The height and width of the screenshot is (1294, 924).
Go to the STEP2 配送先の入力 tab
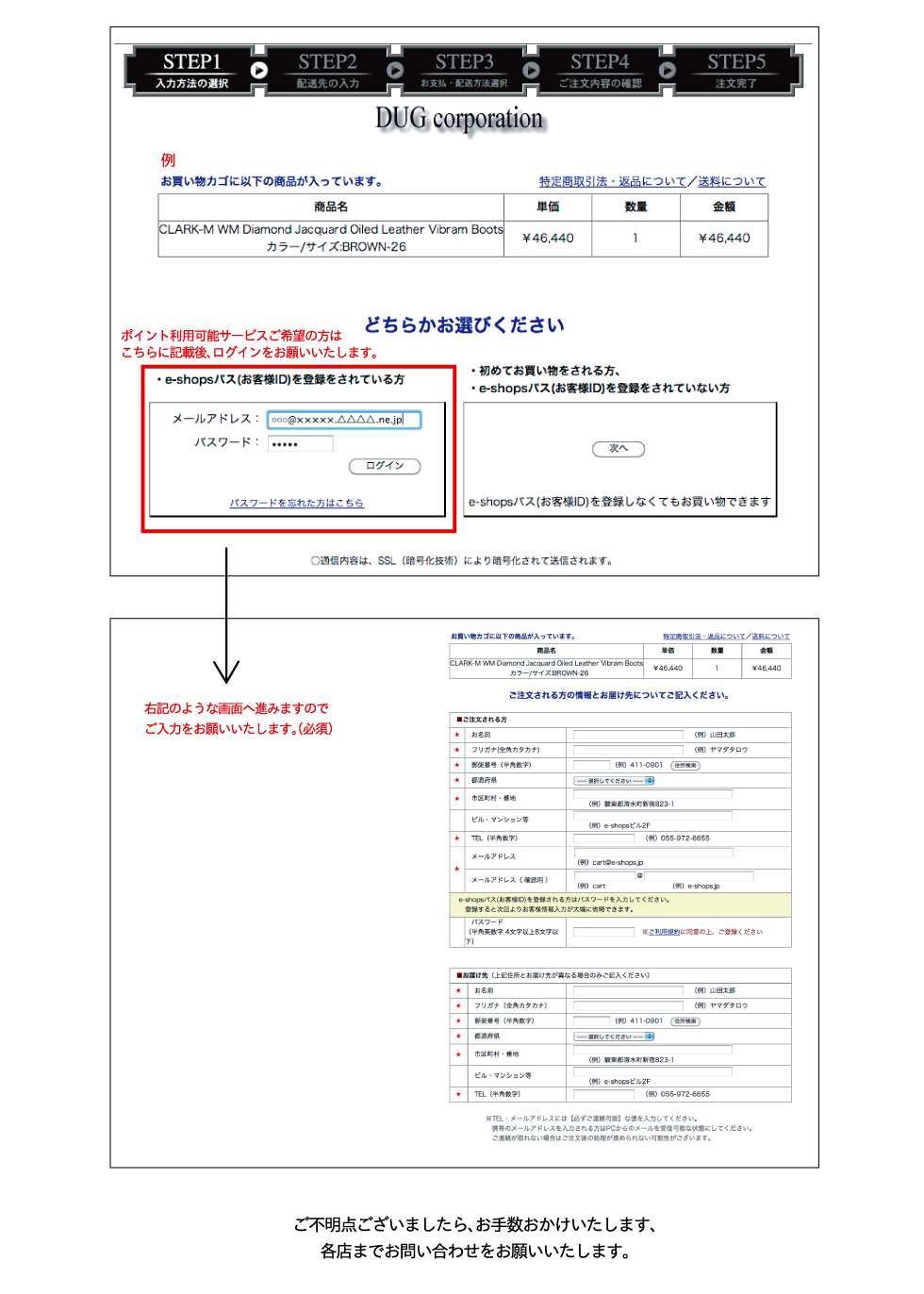pos(327,71)
